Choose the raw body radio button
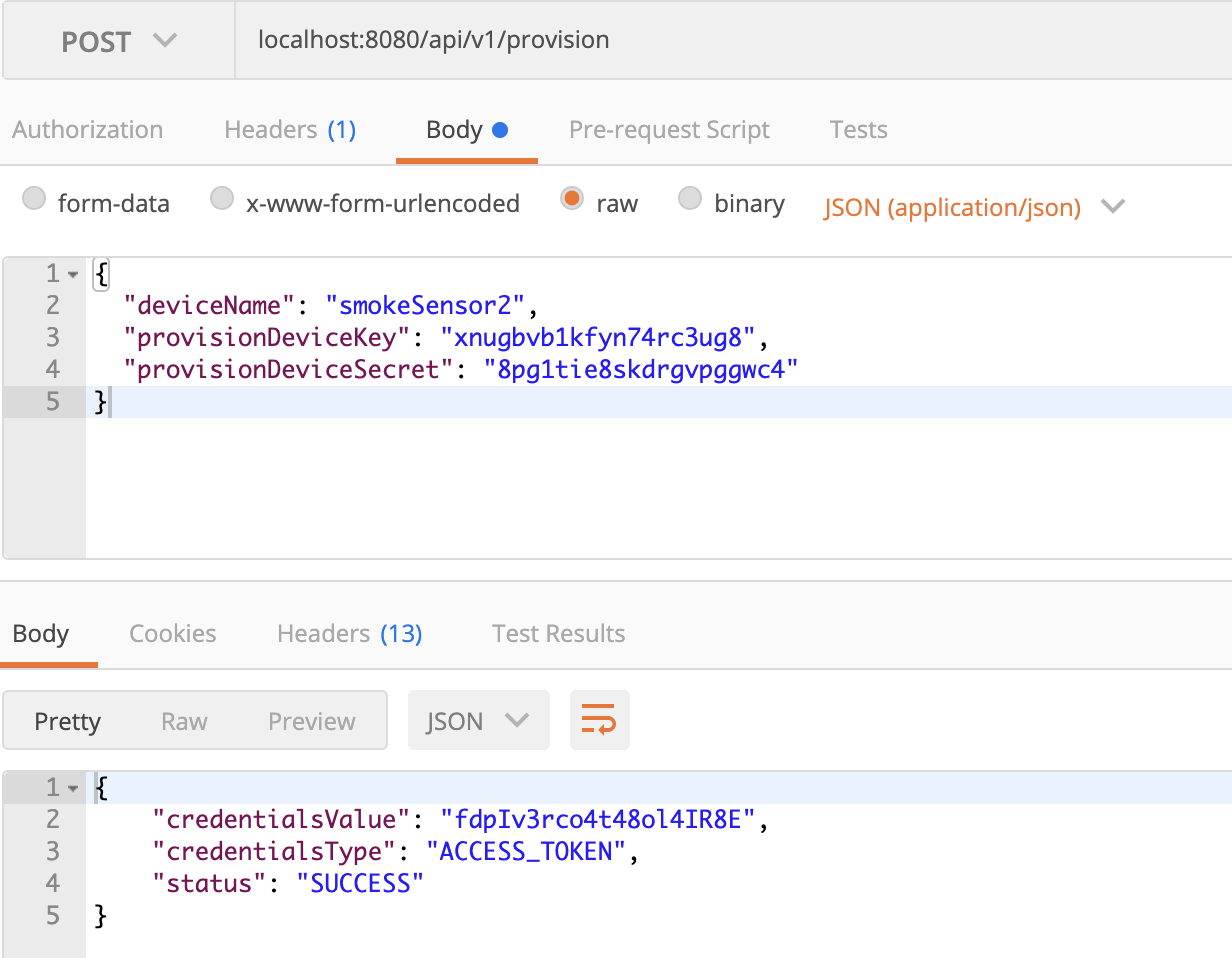Screen dimensions: 1232x958 572,199
